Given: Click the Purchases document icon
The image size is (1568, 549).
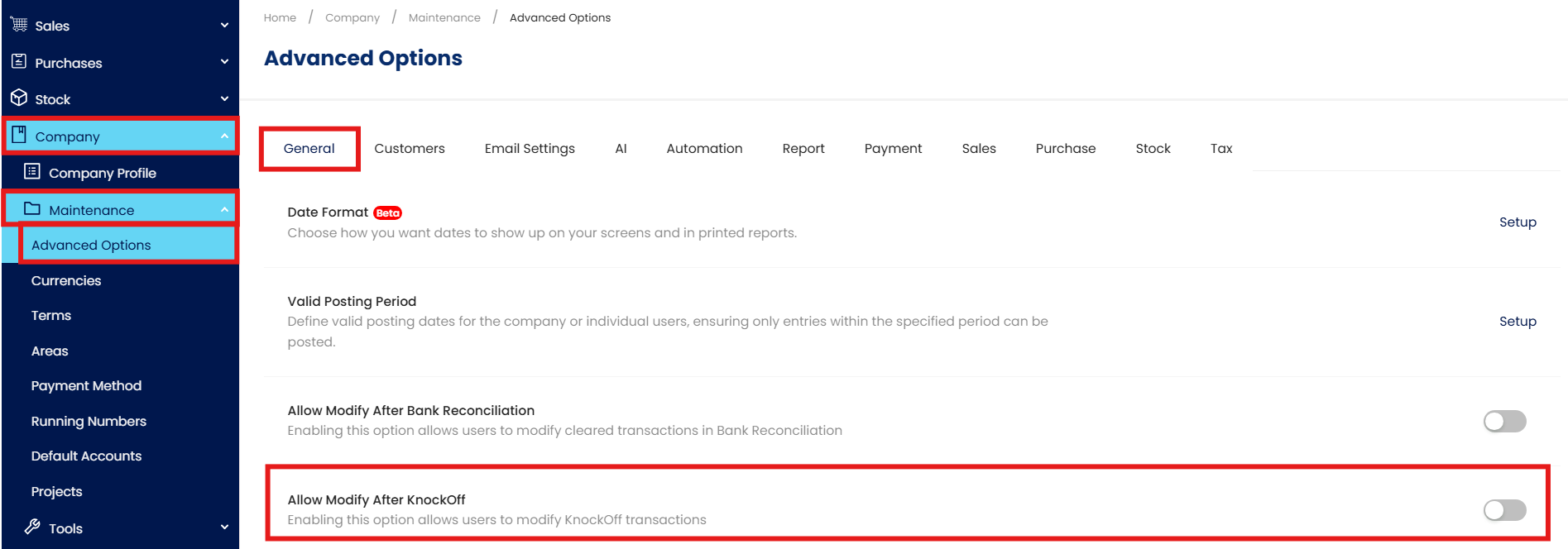Looking at the screenshot, I should click(x=19, y=62).
